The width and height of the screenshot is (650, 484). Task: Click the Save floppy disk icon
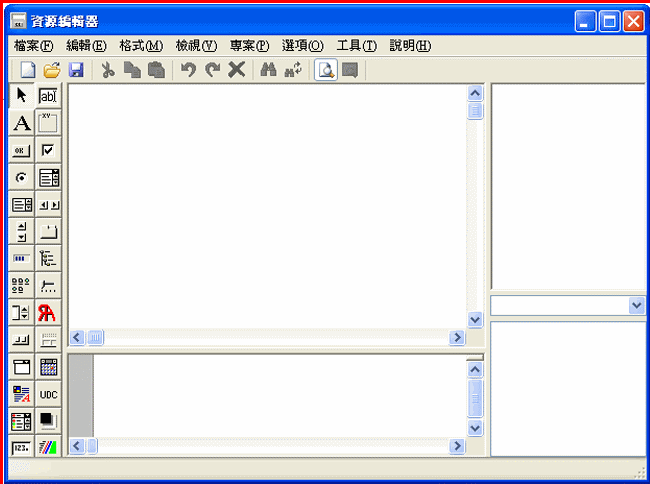(x=76, y=70)
